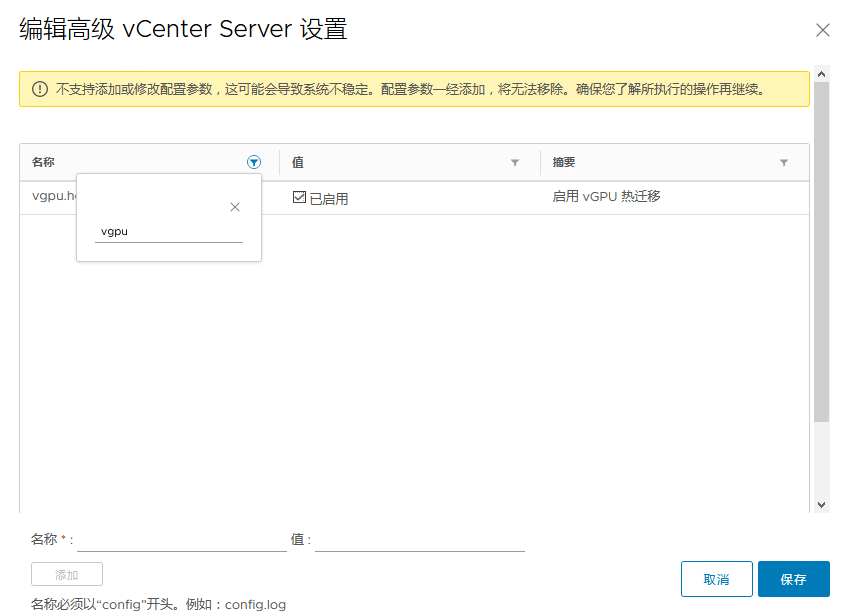This screenshot has width=847, height=616.
Task: Click the scrollbar up arrow
Action: click(822, 75)
